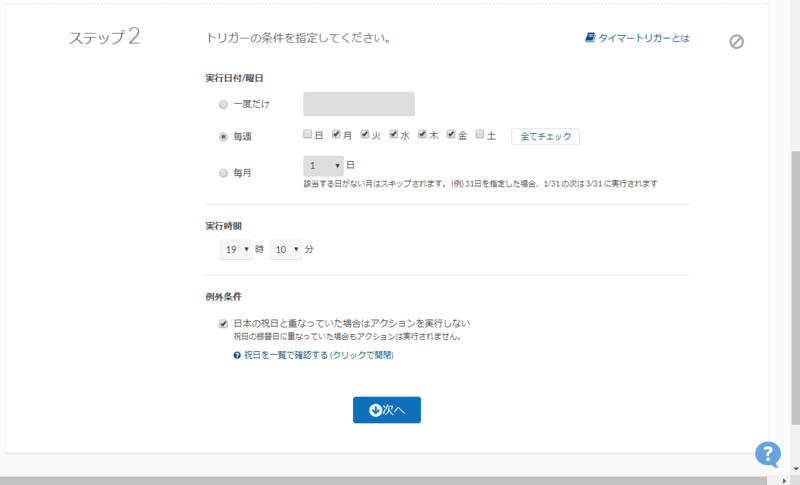Uncheck the 月 (Monday) checkbox
The image size is (800, 485).
[x=336, y=134]
